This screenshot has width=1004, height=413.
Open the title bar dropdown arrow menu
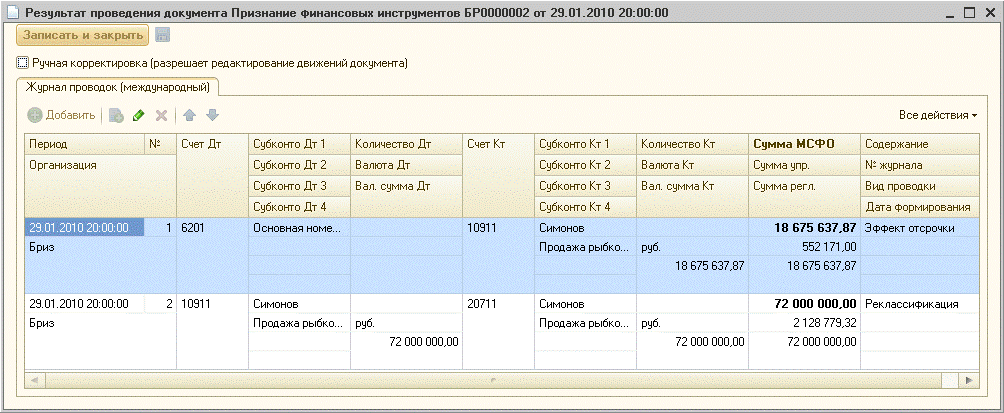coord(939,13)
